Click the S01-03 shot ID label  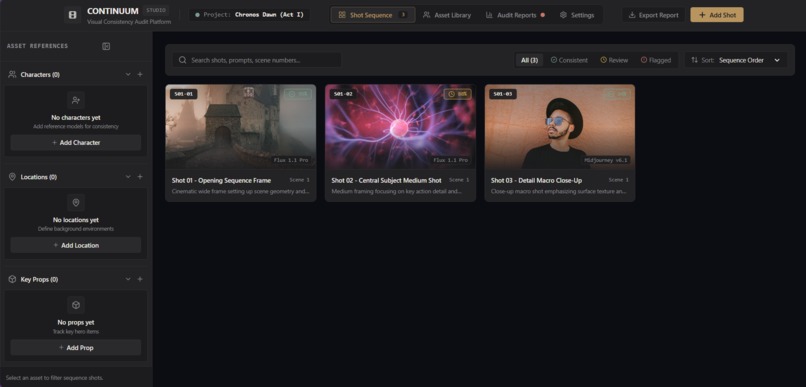pyautogui.click(x=503, y=94)
